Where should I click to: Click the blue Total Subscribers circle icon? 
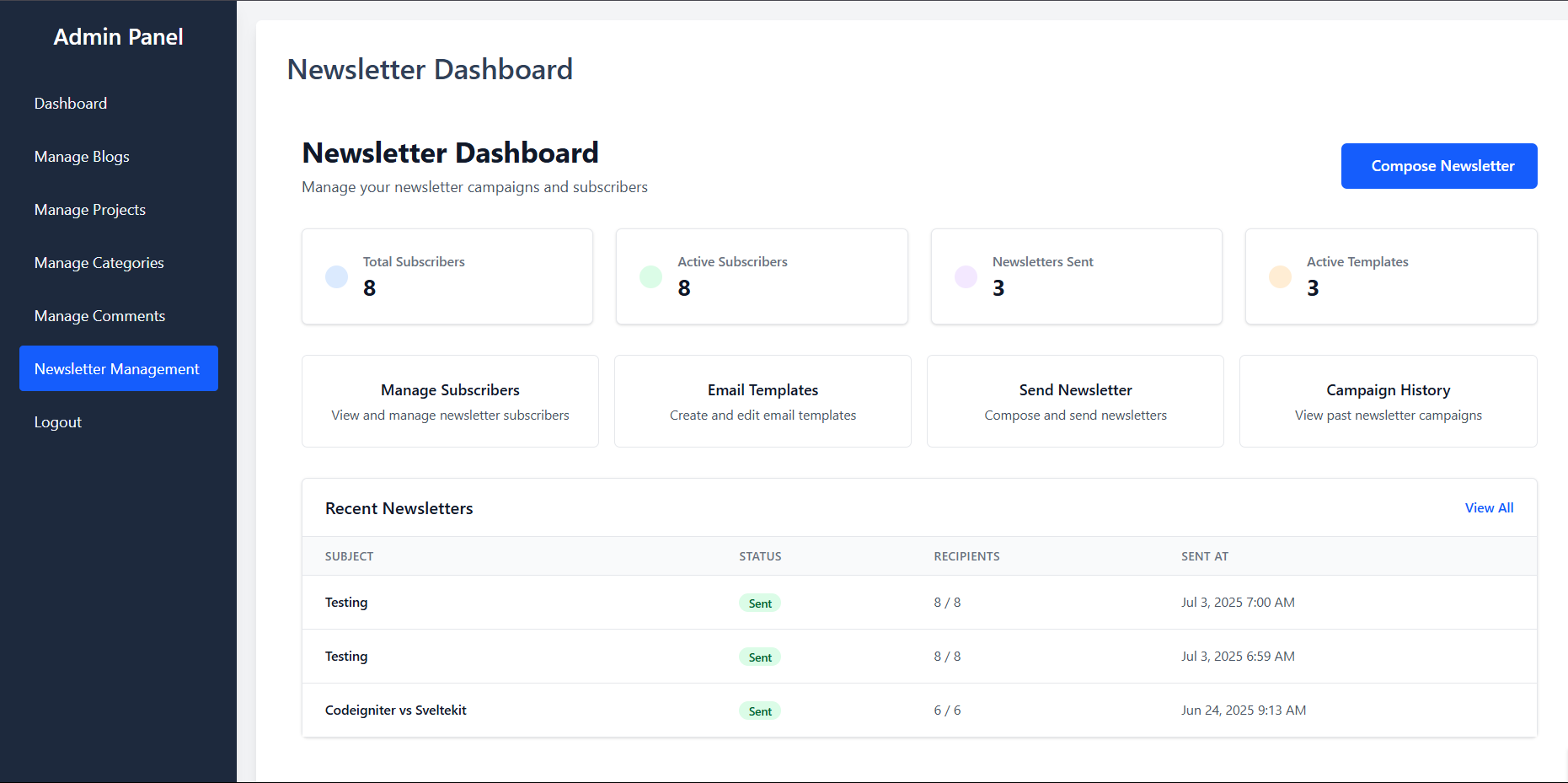pyautogui.click(x=336, y=276)
